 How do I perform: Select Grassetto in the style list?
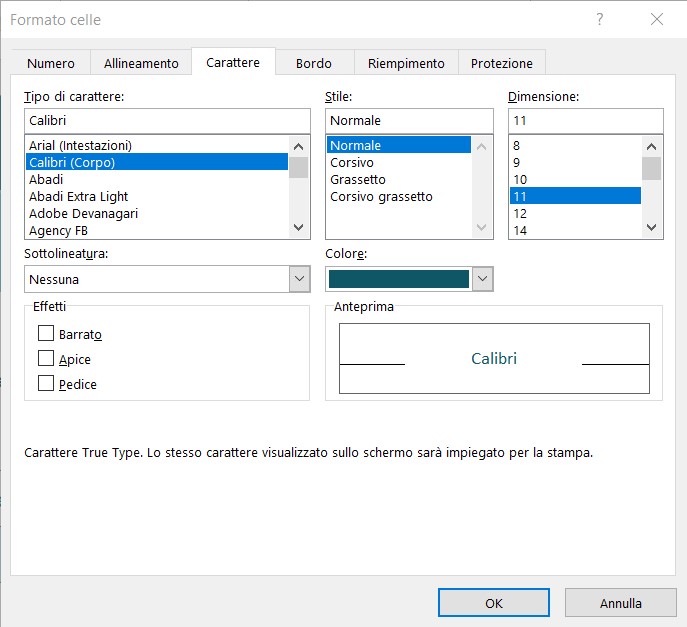tap(357, 179)
